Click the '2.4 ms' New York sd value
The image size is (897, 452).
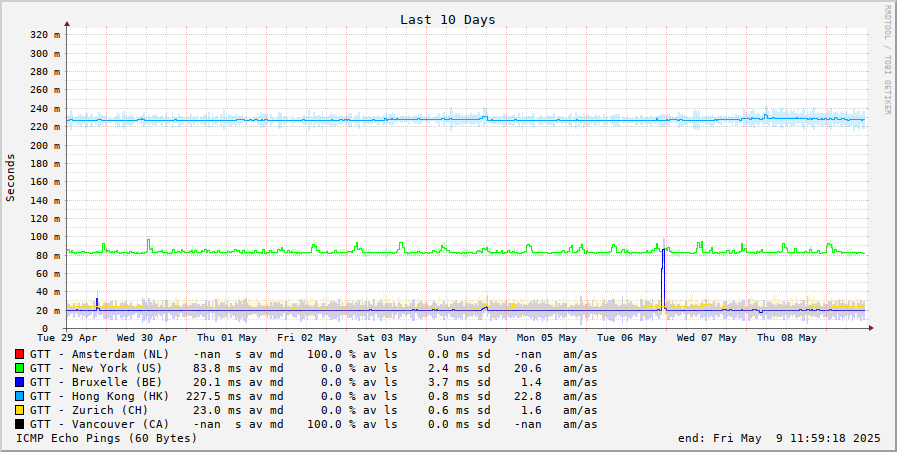(x=452, y=368)
